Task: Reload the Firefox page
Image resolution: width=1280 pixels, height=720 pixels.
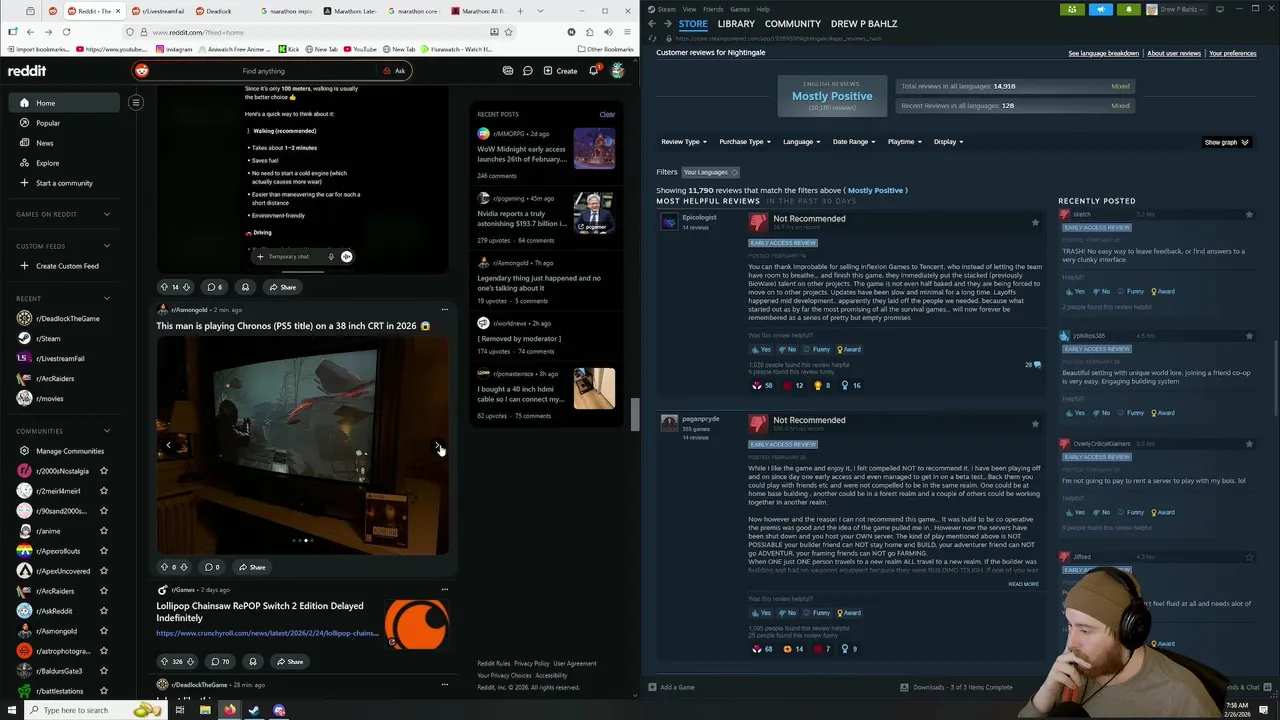Action: 66,32
